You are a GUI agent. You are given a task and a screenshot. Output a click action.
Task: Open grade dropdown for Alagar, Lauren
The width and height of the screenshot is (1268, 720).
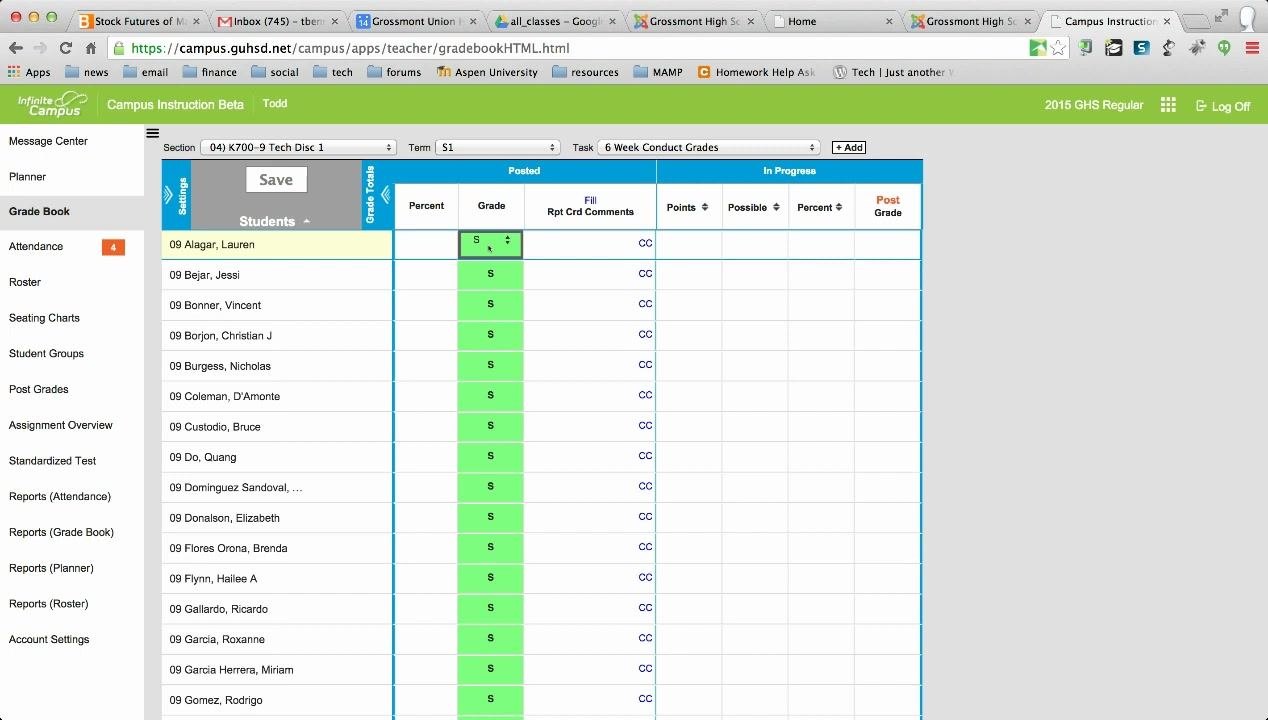pyautogui.click(x=491, y=244)
